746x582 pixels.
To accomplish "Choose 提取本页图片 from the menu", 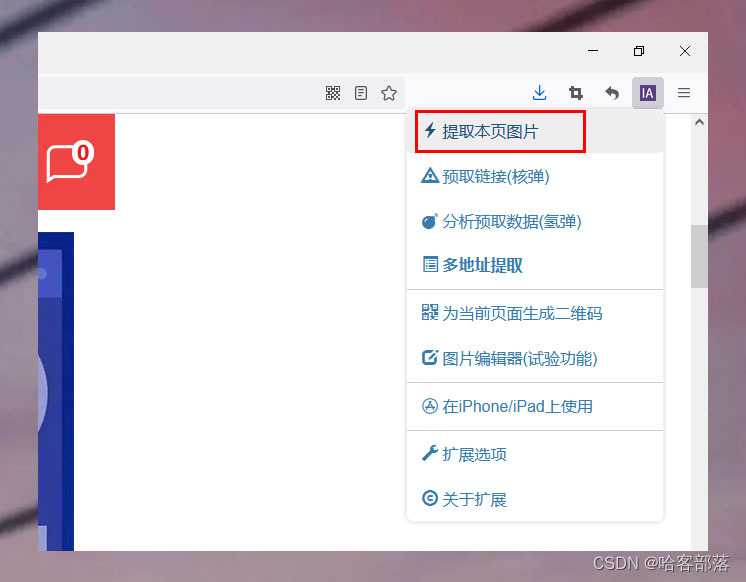I will 535,131.
